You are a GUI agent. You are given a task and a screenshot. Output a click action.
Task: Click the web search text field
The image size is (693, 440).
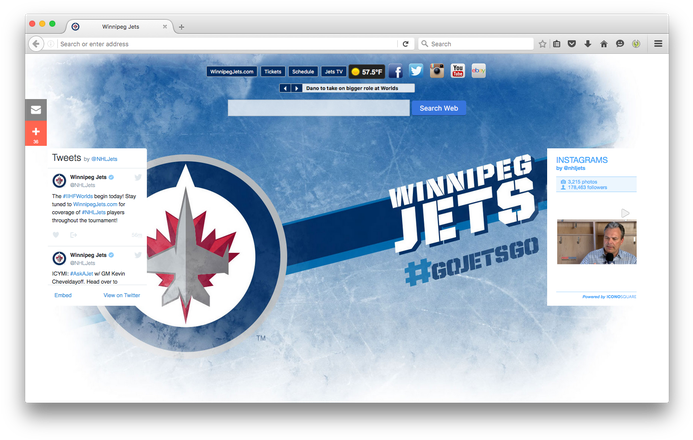(x=319, y=108)
